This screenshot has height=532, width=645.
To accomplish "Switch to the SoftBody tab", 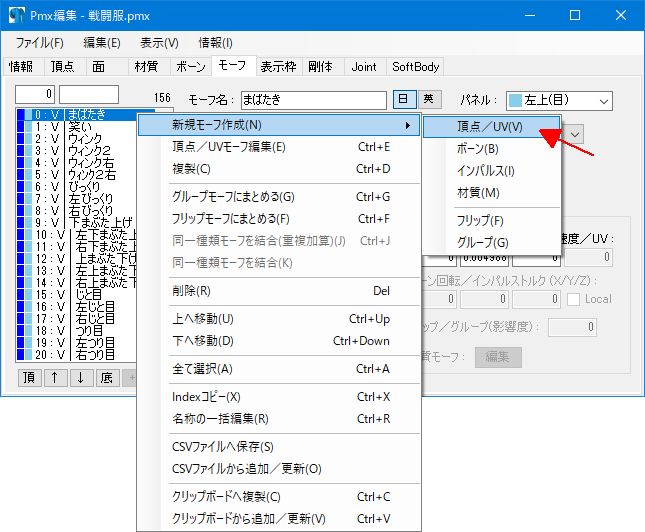I will (415, 67).
